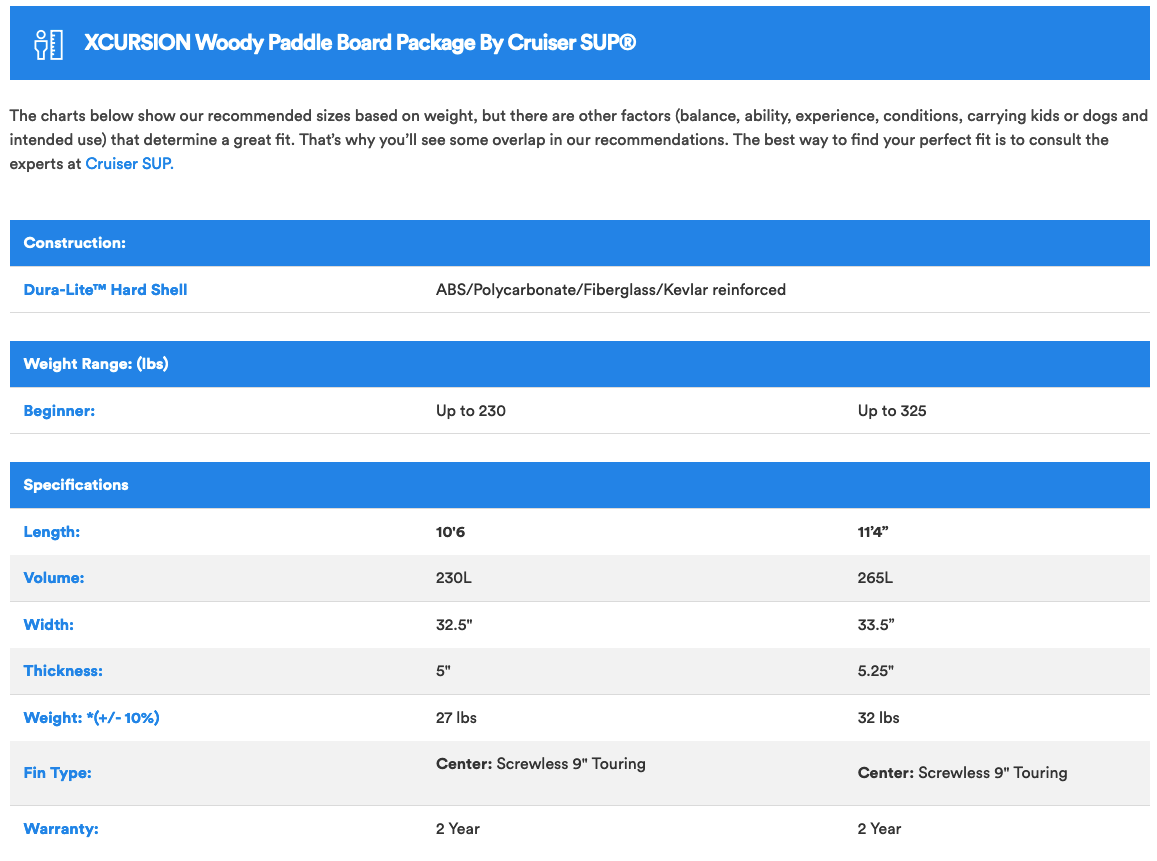Open the Dura-Lite Hard Shell link

coord(105,290)
